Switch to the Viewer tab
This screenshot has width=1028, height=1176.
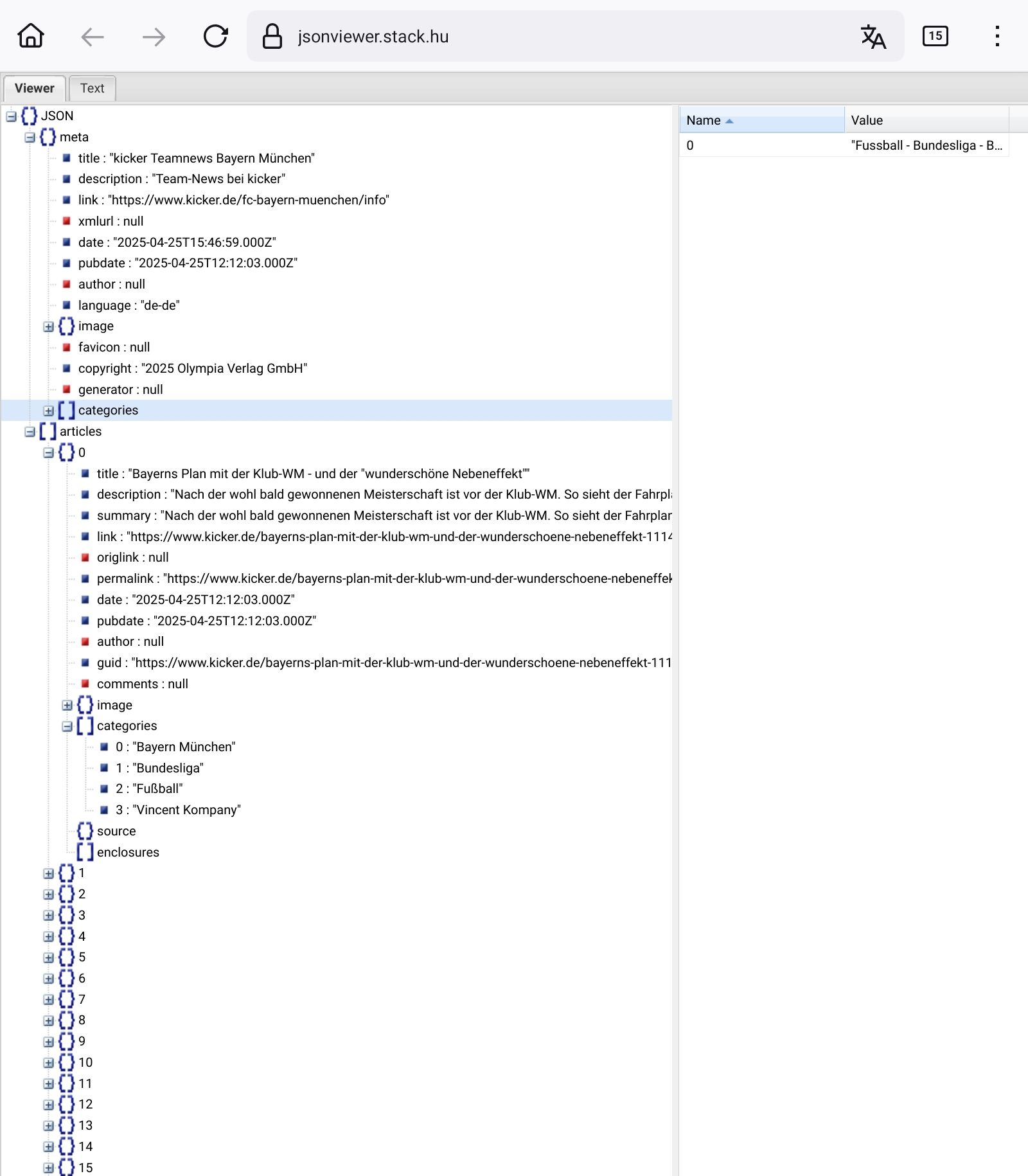35,88
